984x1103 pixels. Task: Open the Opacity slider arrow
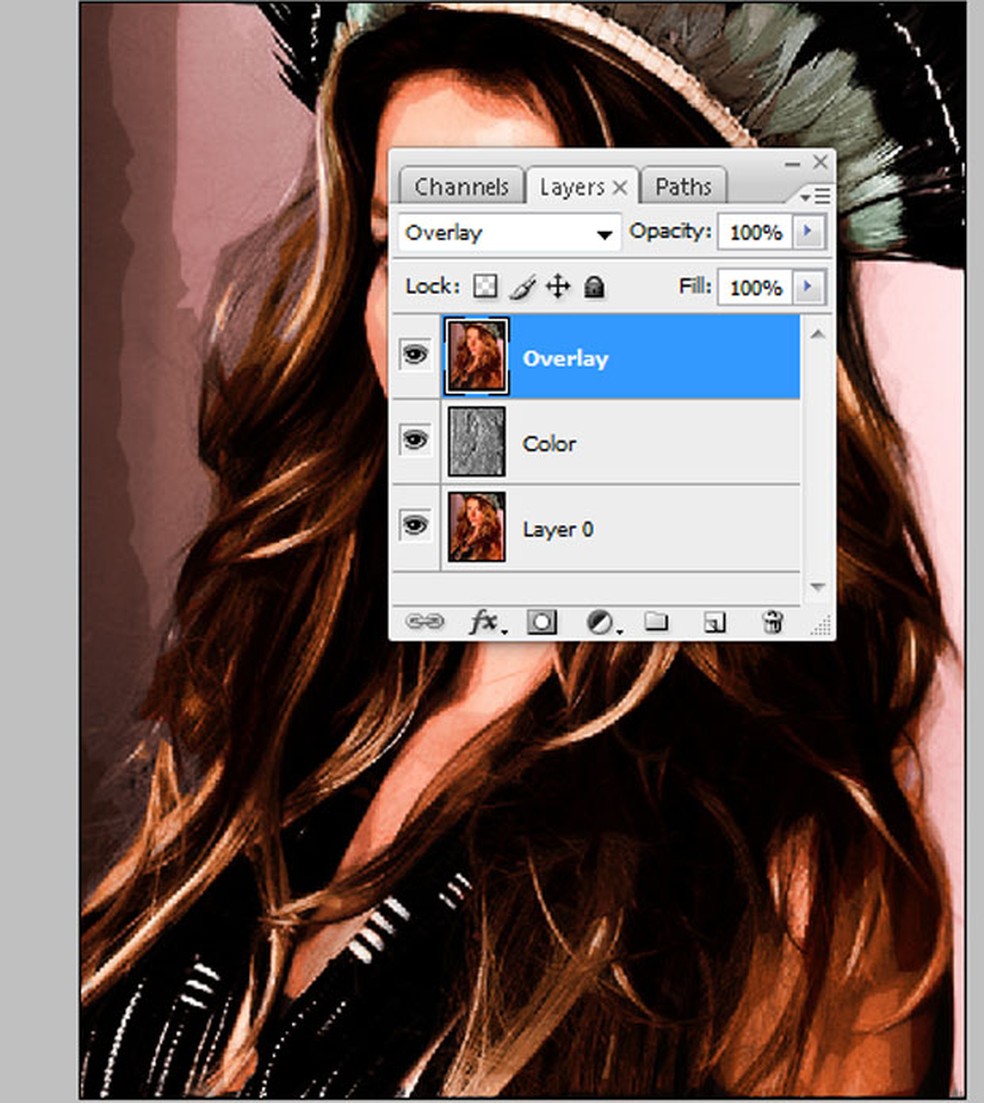[808, 231]
